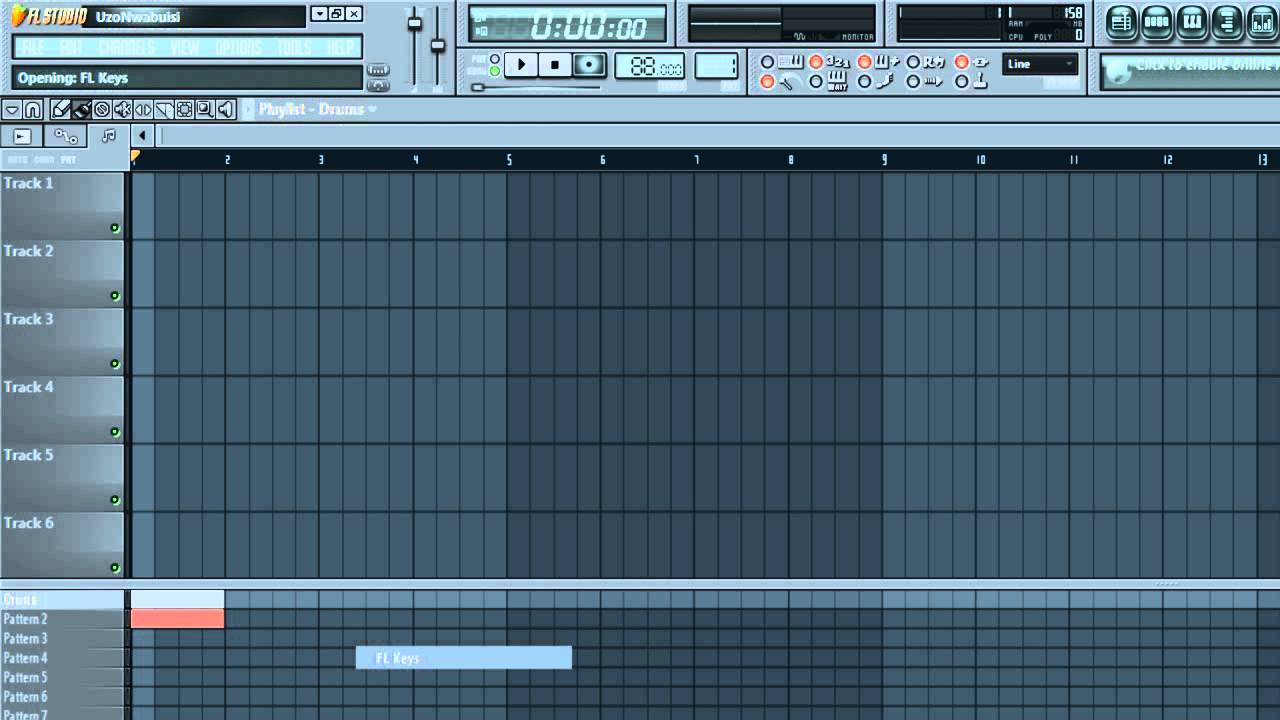Open the HELP menu
The width and height of the screenshot is (1280, 720).
pyautogui.click(x=340, y=48)
